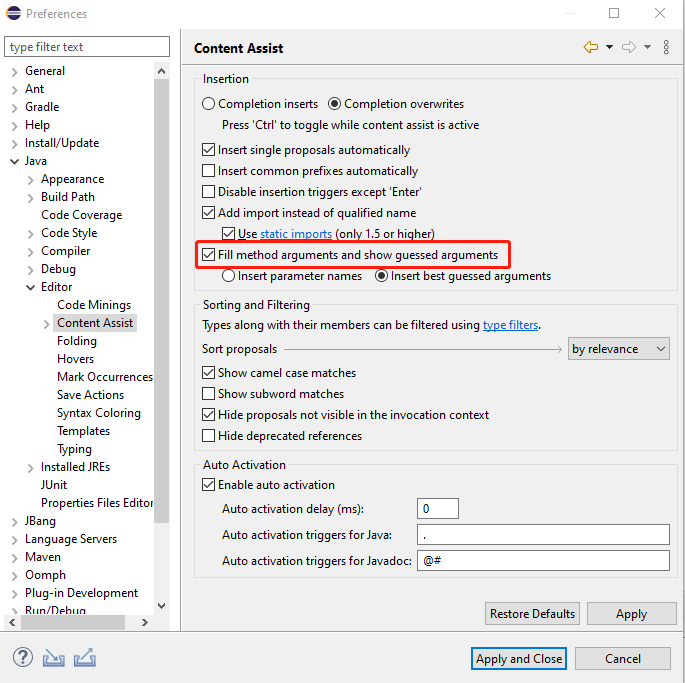
Task: Select Code Minings tree item
Action: [94, 305]
